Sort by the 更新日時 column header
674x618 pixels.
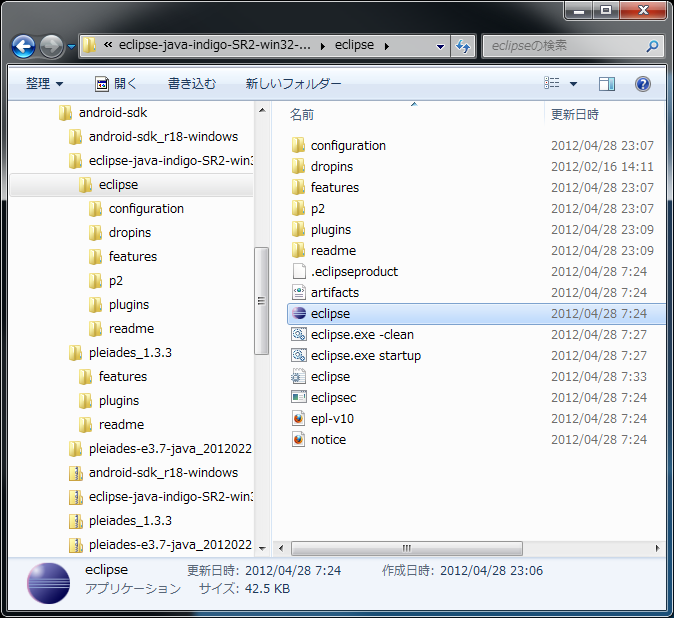pos(575,115)
